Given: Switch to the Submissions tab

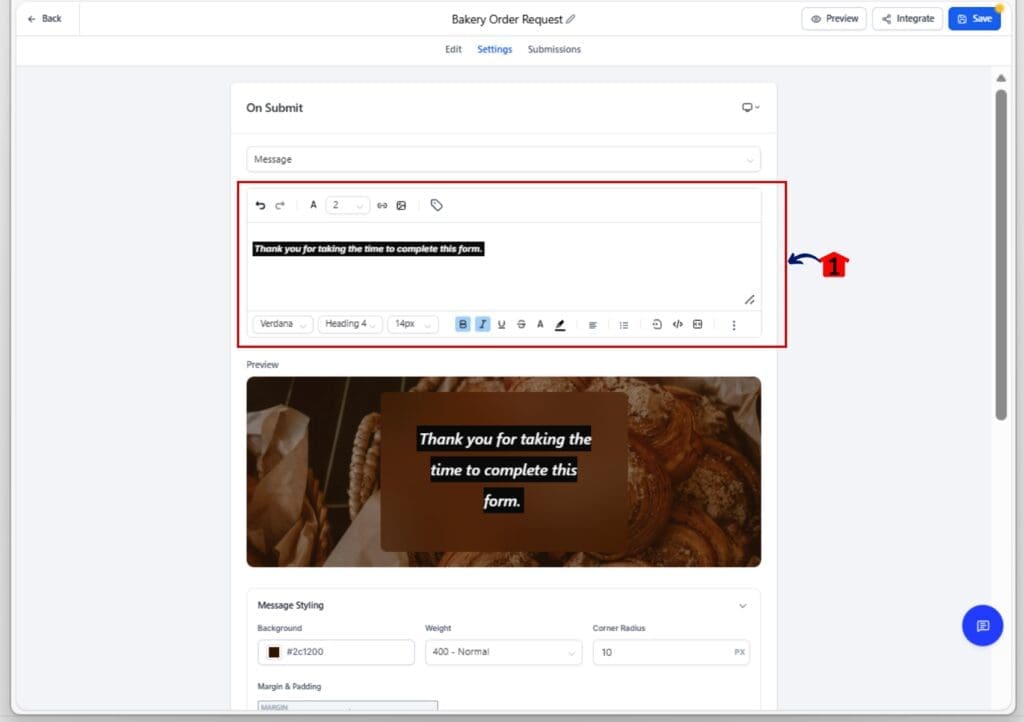Looking at the screenshot, I should click(554, 49).
